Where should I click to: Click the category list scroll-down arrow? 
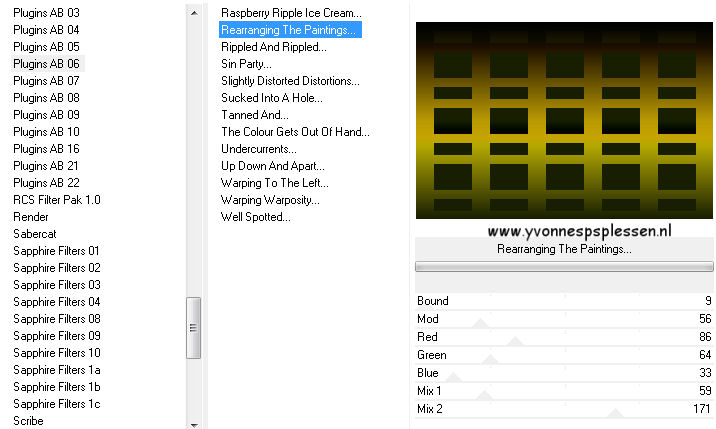point(194,424)
